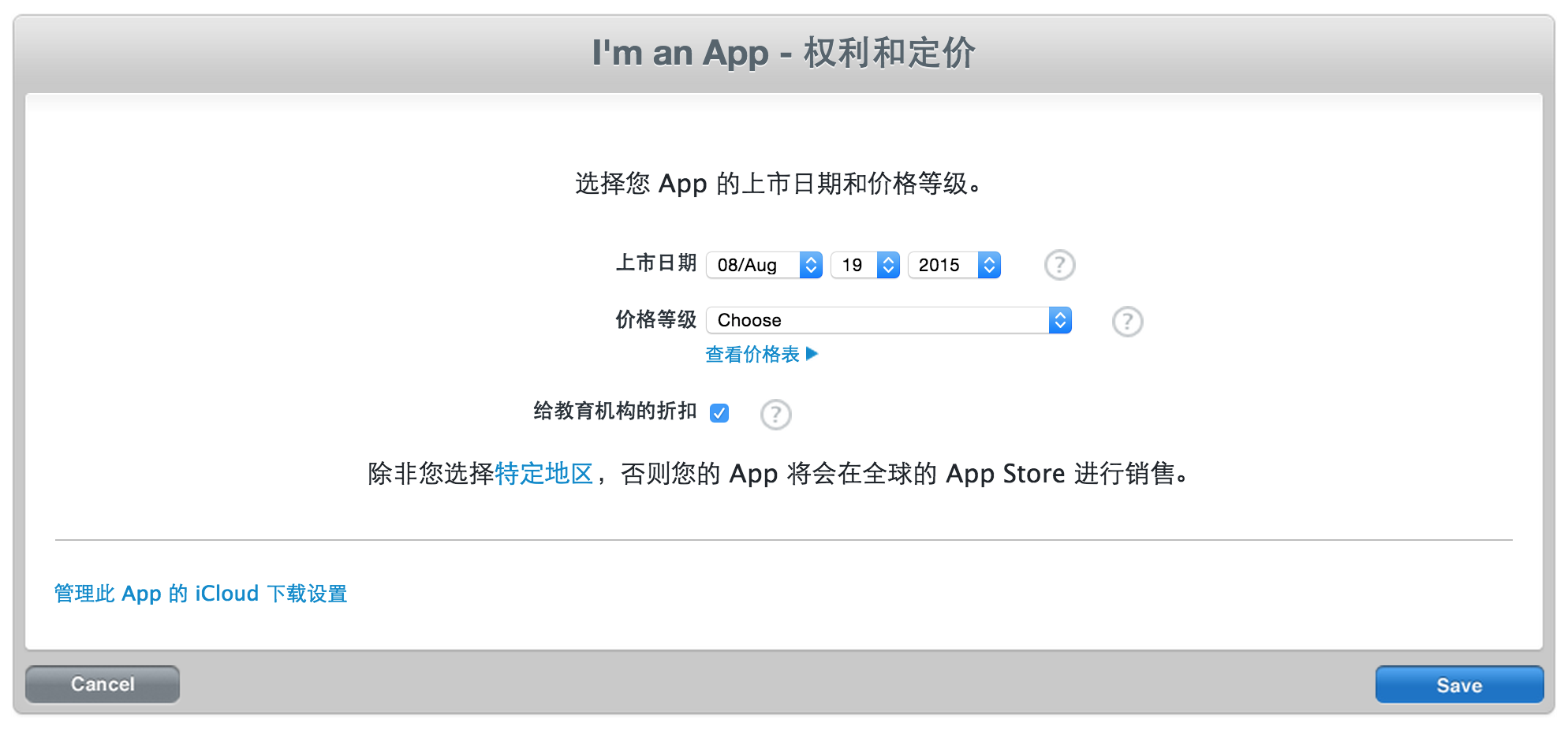Open help icon for 给教育机构的折扣
Screen dimensions: 1568x730
pos(775,414)
